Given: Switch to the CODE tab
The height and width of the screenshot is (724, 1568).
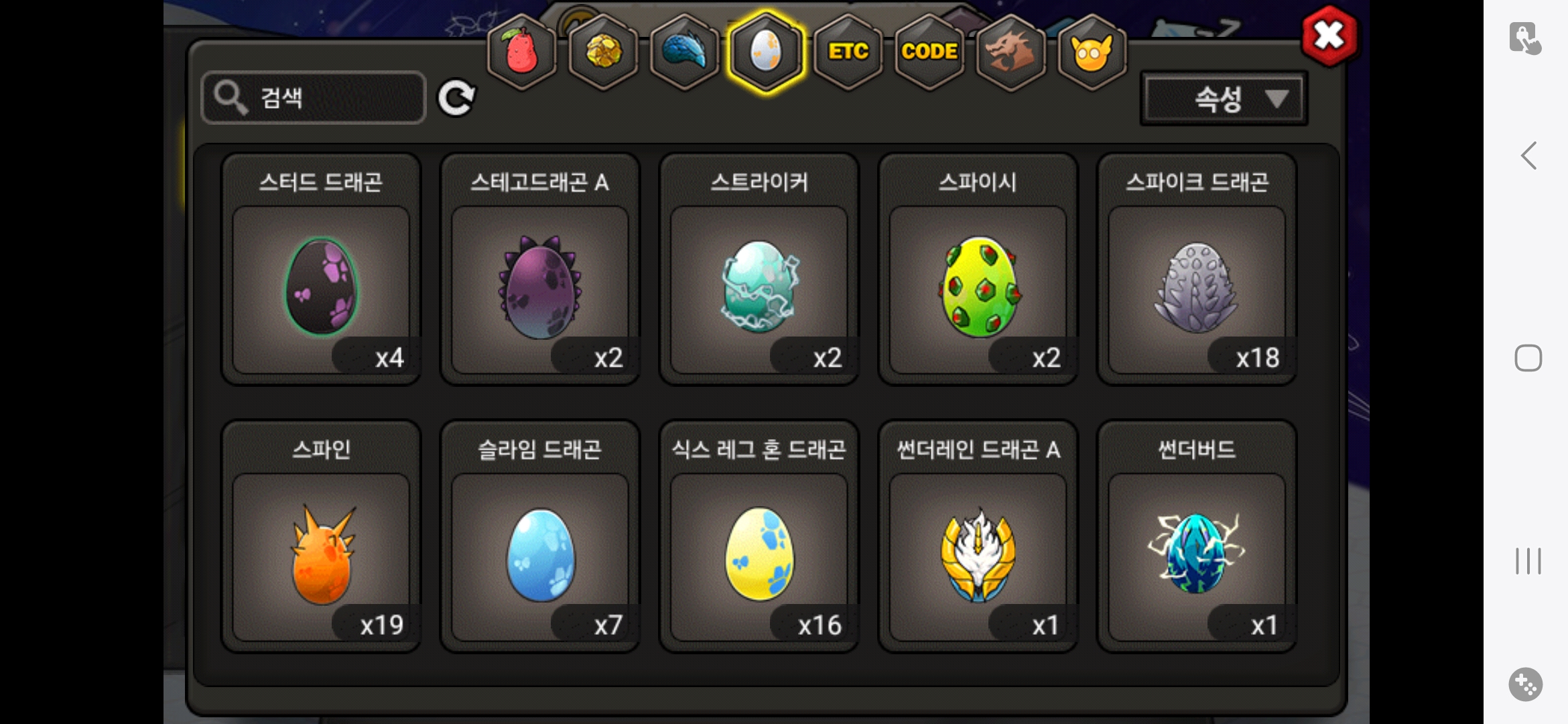Looking at the screenshot, I should click(929, 52).
